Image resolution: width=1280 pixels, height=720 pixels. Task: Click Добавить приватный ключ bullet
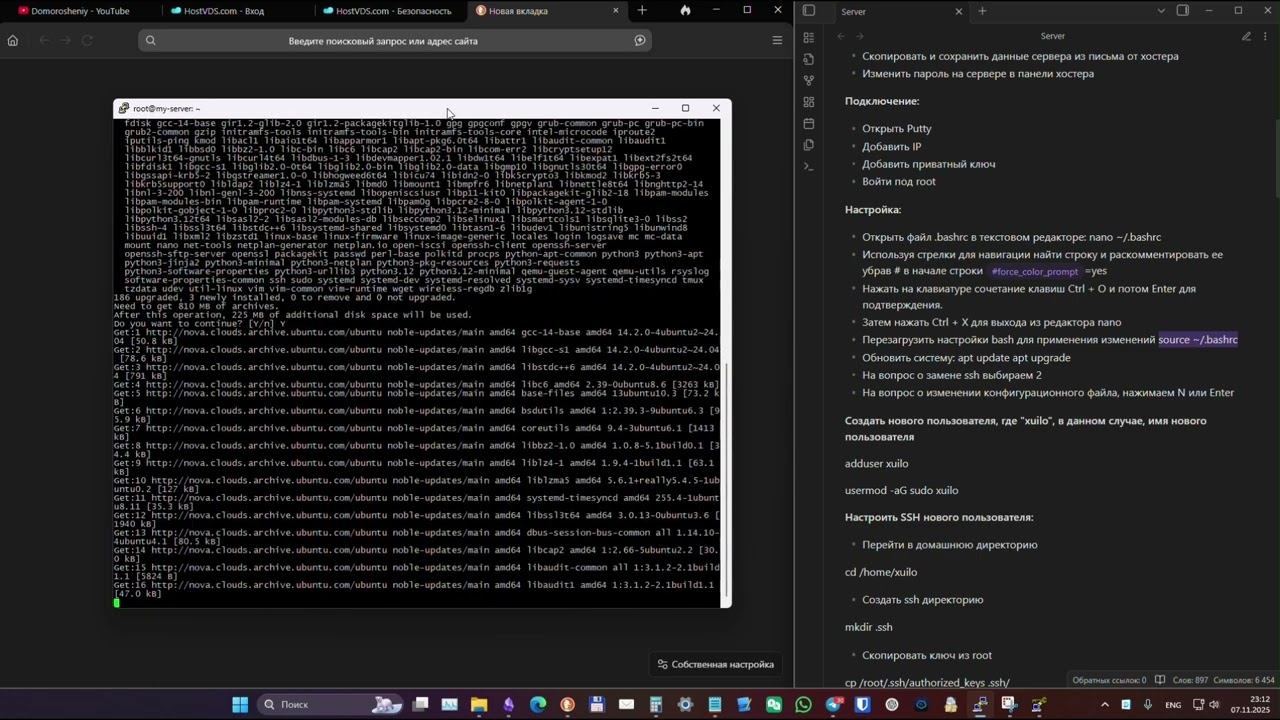coord(928,164)
